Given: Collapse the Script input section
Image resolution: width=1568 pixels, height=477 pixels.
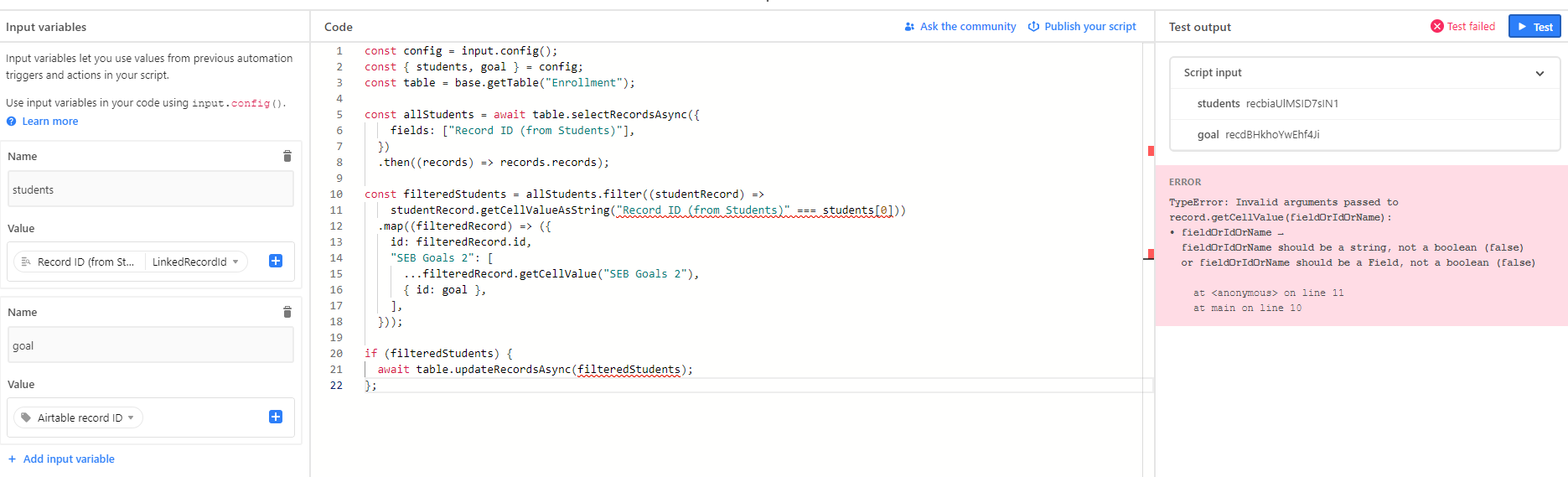Looking at the screenshot, I should pos(1540,73).
